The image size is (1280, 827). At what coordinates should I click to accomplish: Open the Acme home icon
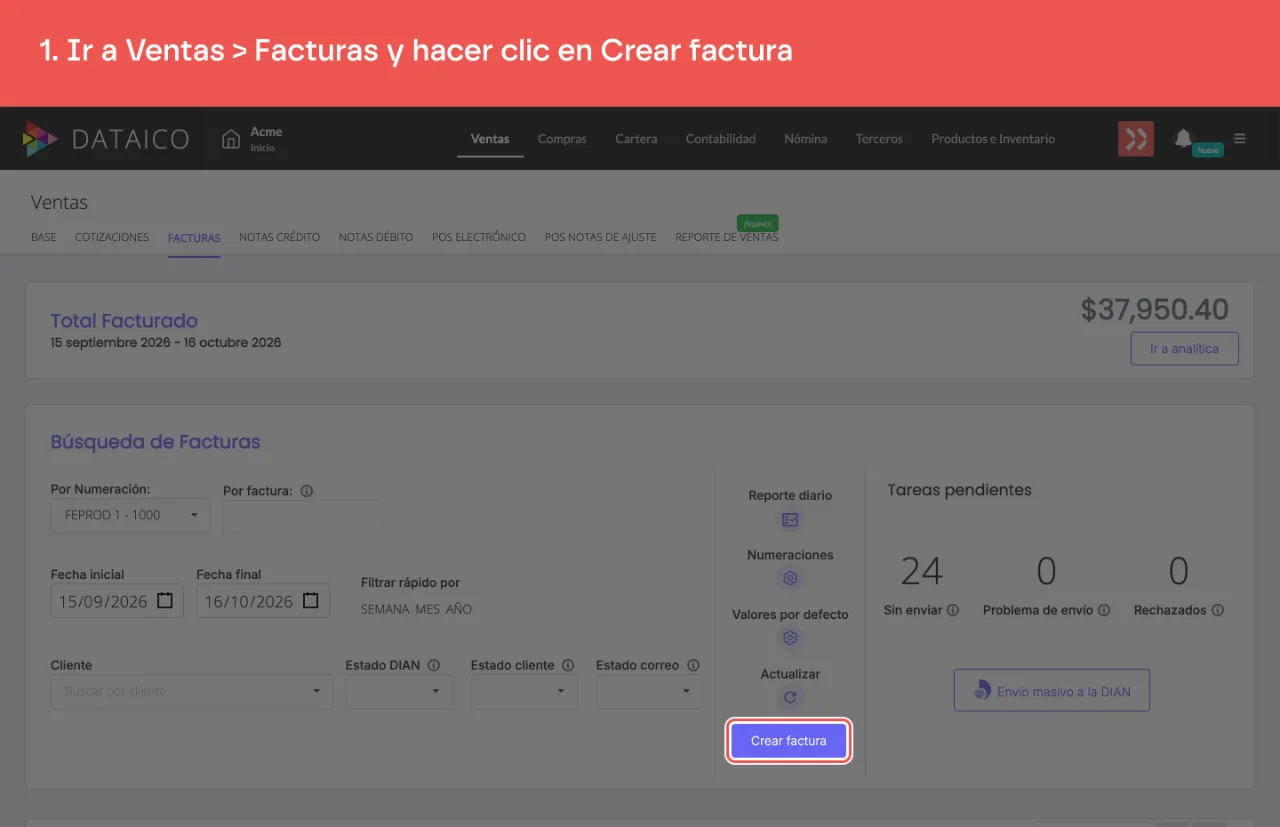click(x=231, y=138)
